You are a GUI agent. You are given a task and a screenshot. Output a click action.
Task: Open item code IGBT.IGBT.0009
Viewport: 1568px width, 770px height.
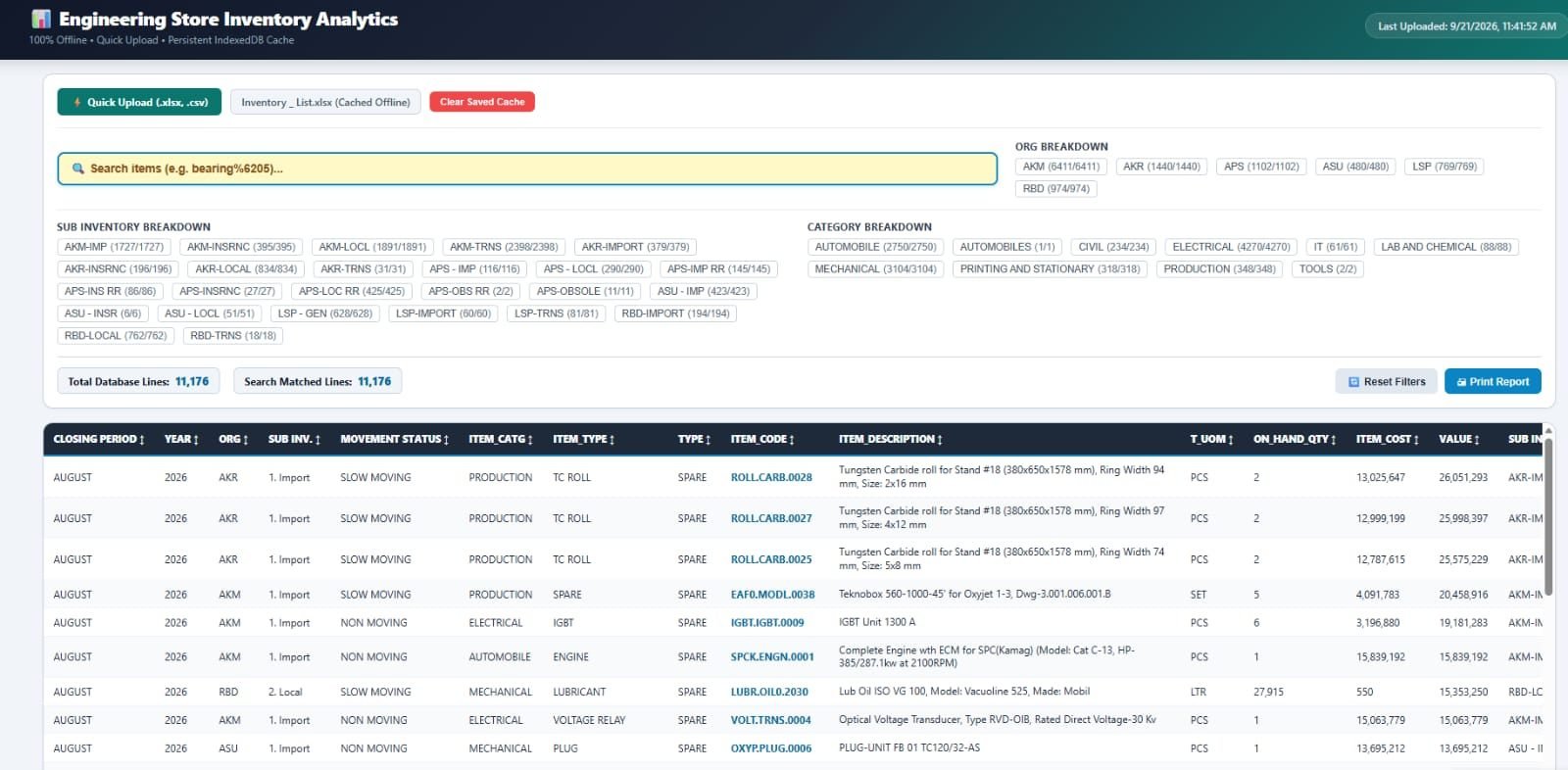click(x=767, y=623)
